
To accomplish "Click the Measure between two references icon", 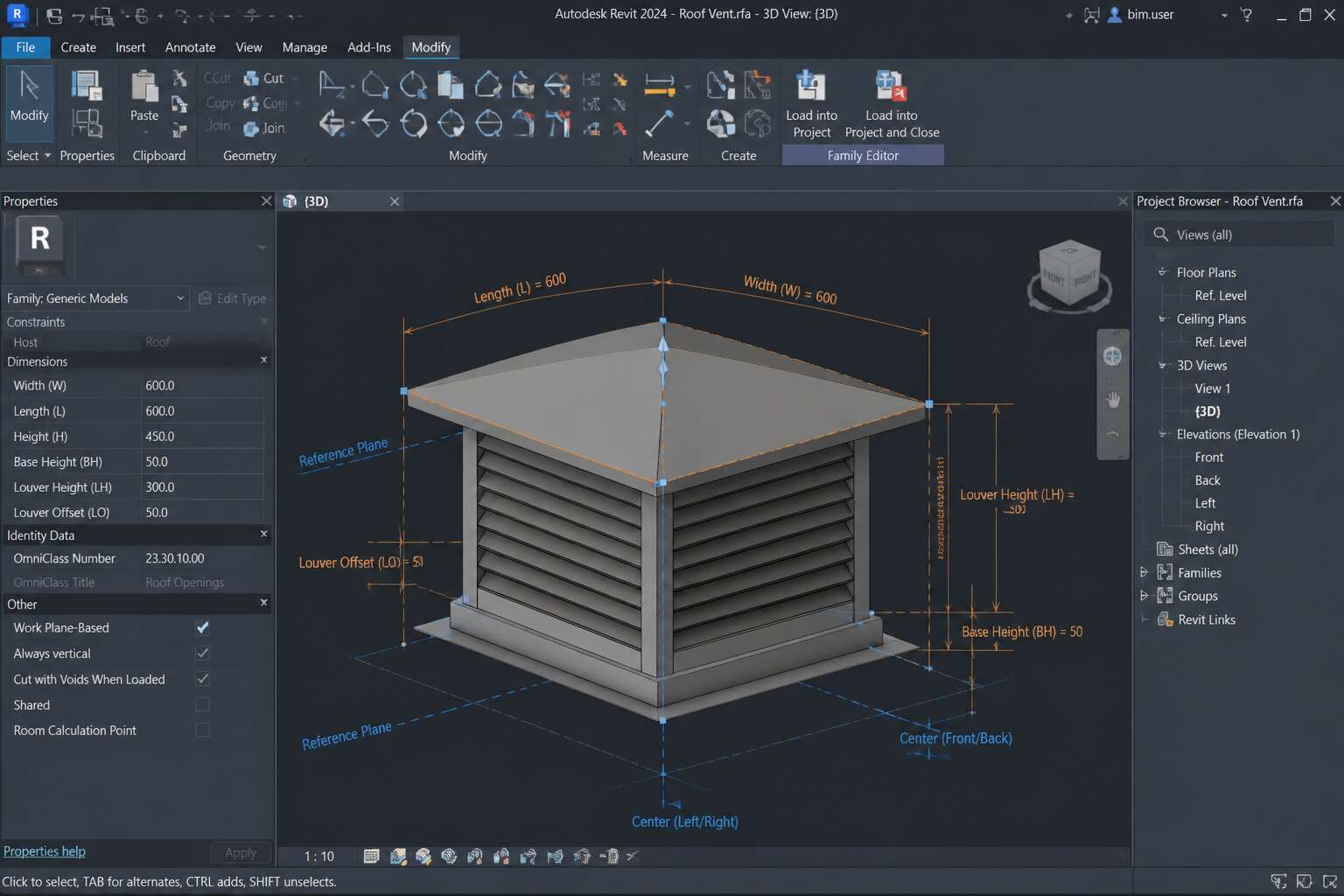I will (x=659, y=123).
